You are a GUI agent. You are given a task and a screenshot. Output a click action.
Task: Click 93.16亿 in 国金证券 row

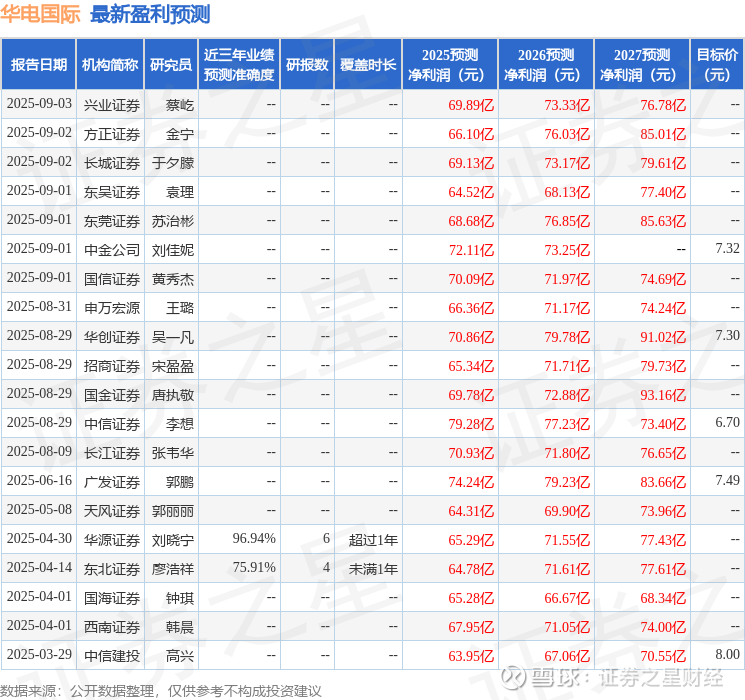[663, 395]
